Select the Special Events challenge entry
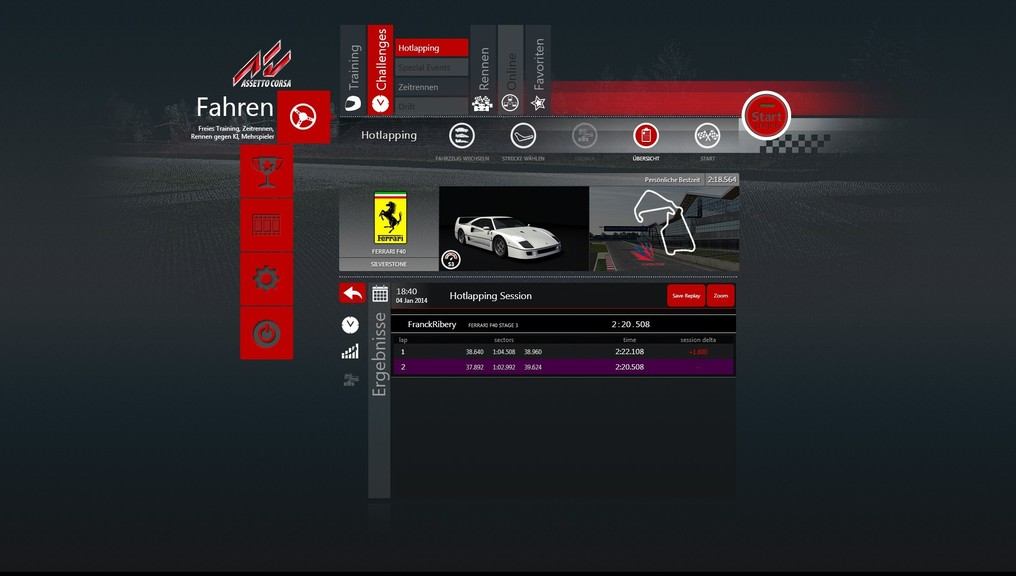This screenshot has width=1016, height=576. 432,67
